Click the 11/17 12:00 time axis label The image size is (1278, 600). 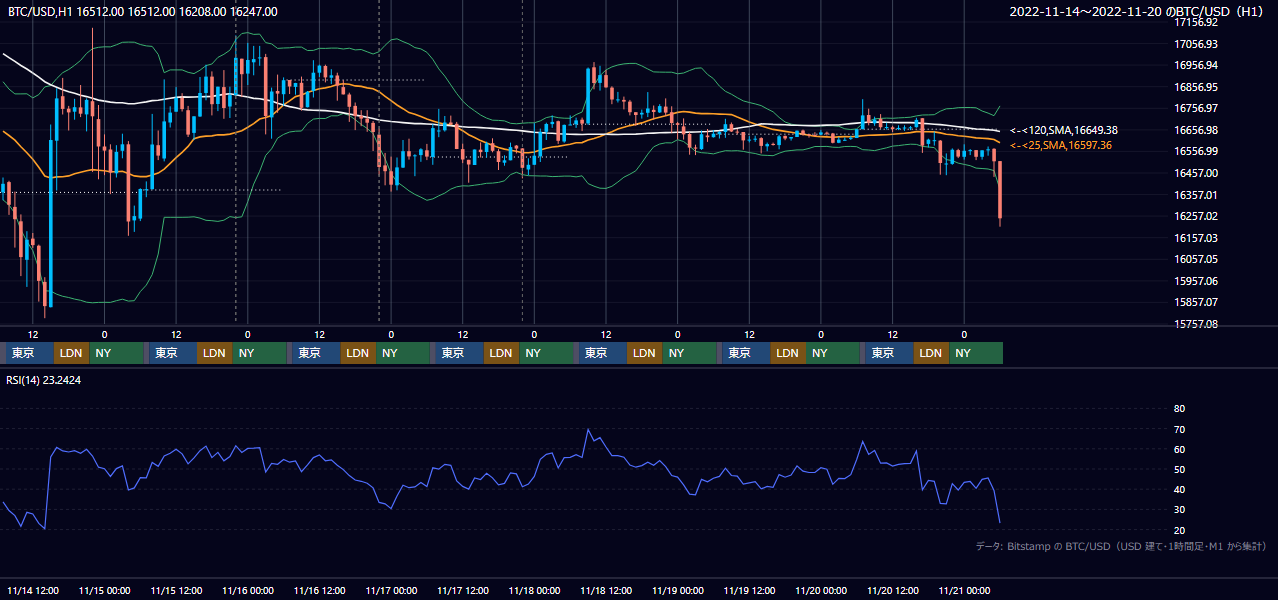[x=463, y=591]
